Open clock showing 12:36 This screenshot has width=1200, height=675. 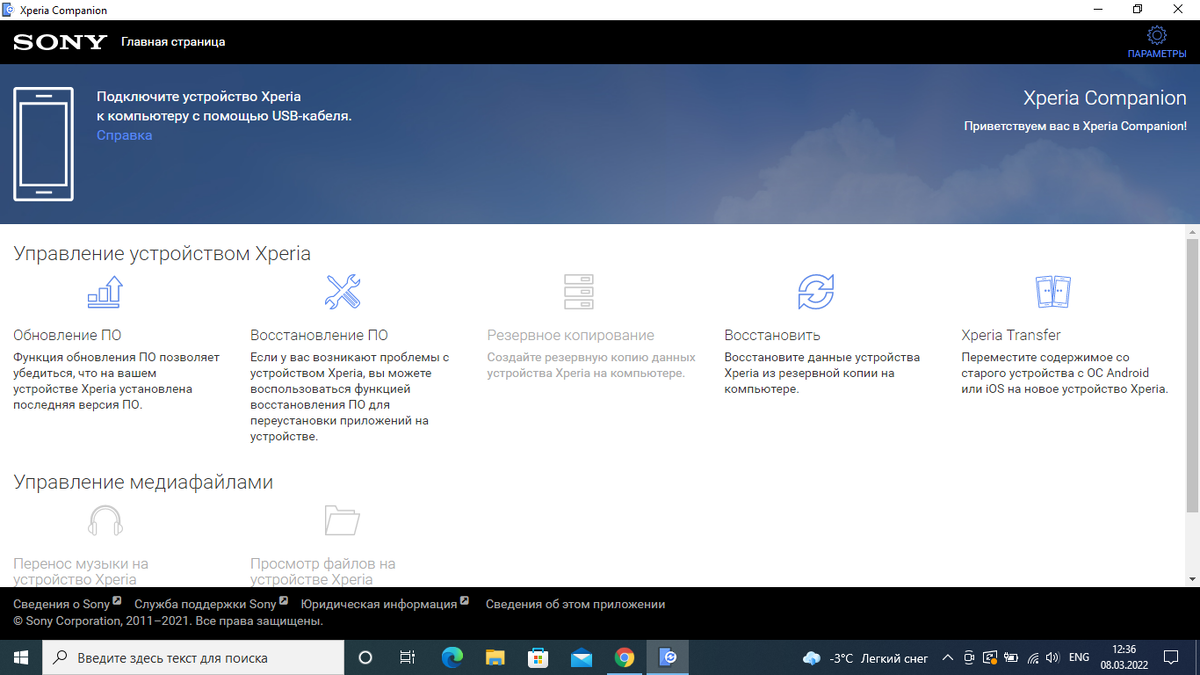click(x=1123, y=657)
